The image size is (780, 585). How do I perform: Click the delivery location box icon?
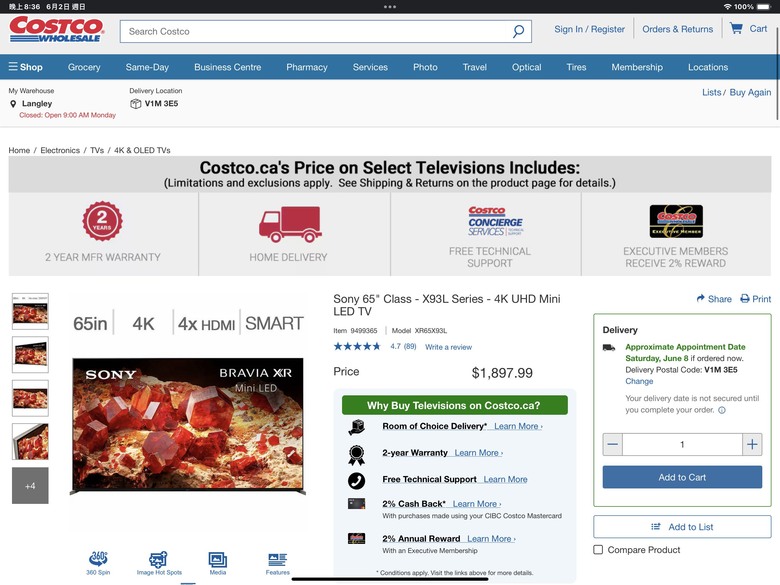[x=135, y=103]
